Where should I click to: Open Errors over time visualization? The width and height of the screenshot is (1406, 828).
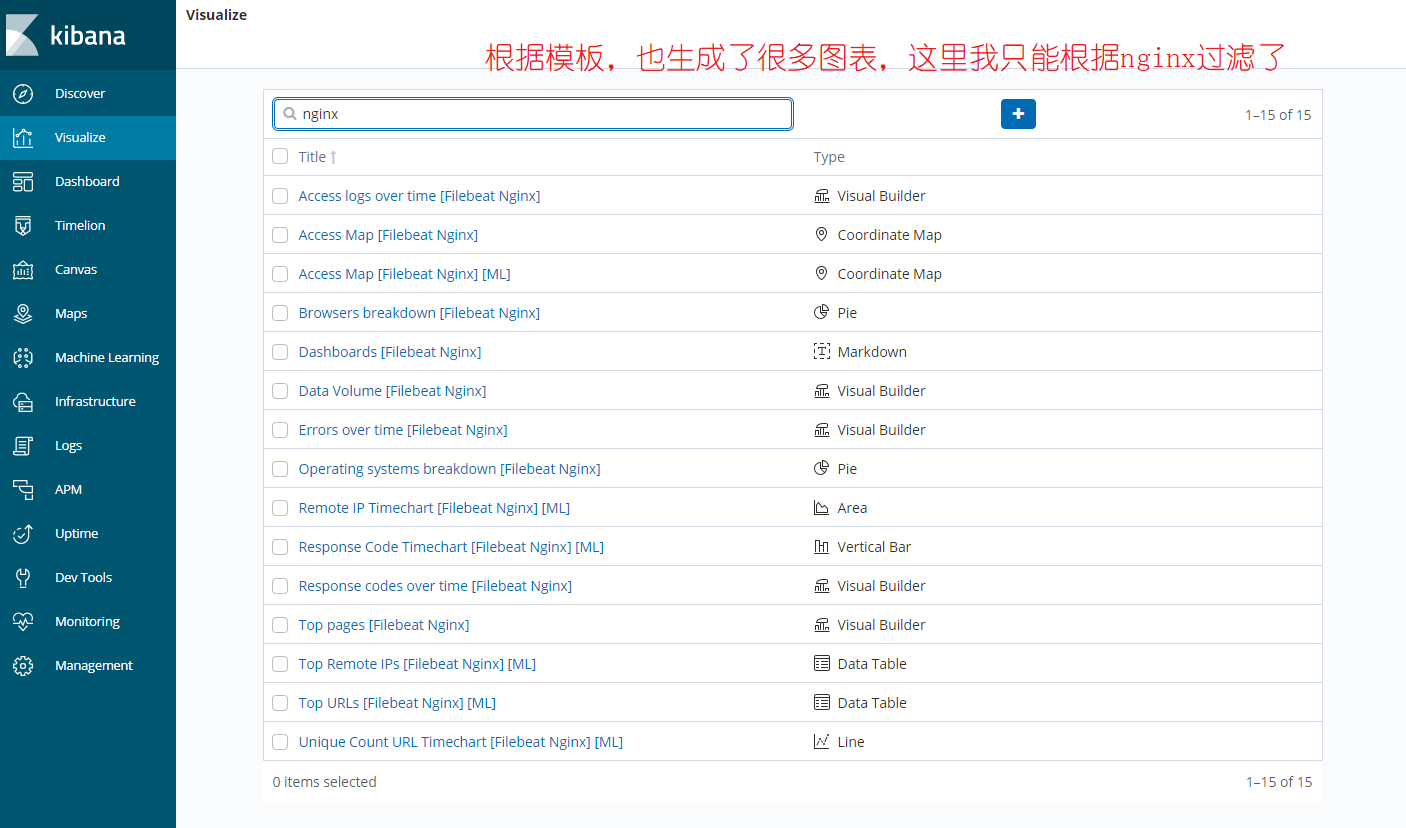tap(403, 430)
